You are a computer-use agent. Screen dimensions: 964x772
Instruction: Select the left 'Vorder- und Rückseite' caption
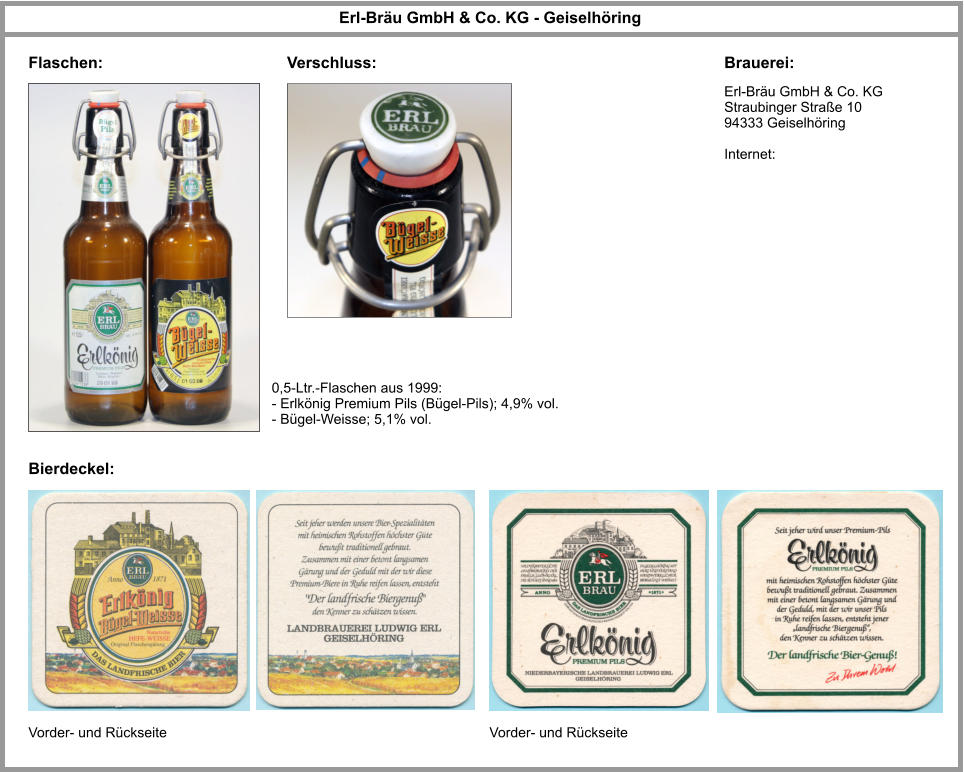point(97,733)
